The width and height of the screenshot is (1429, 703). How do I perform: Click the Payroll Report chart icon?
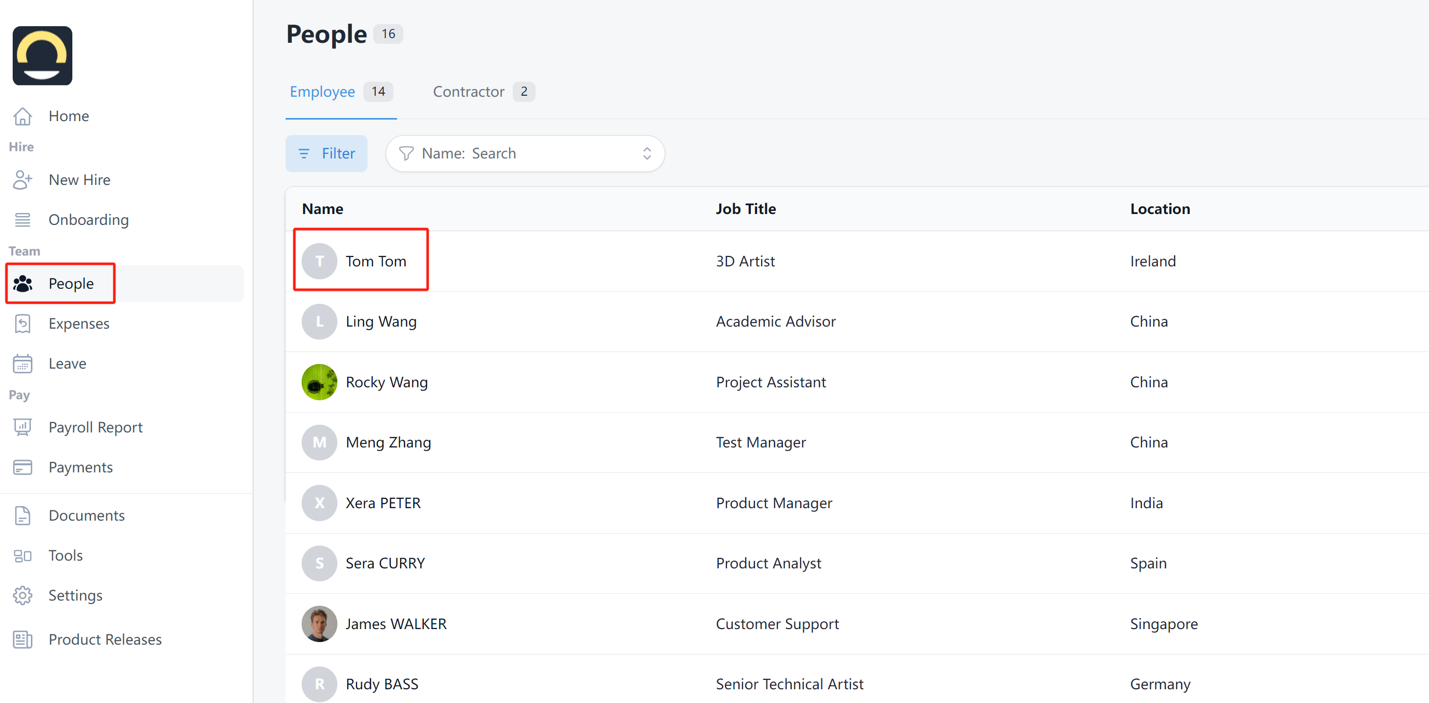(x=23, y=427)
